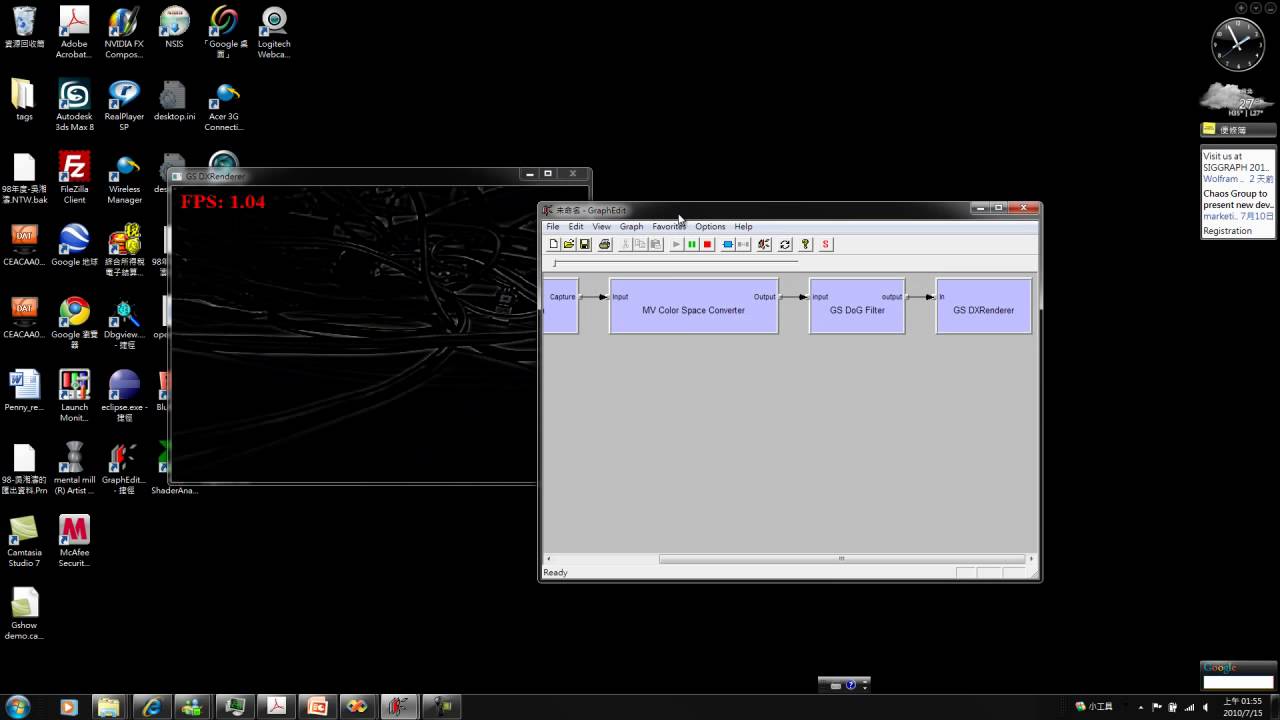Open the View menu in GraphEdit
This screenshot has height=720, width=1280.
(x=601, y=227)
